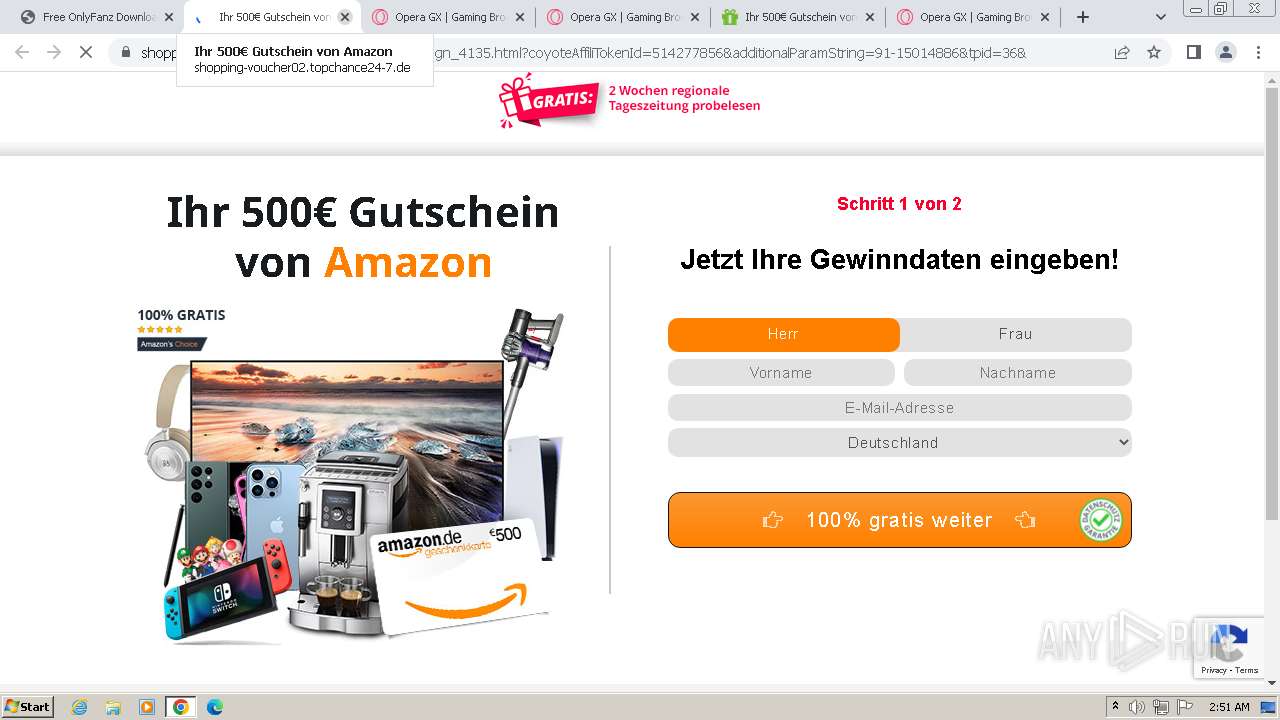
Task: Open Chrome three-dot menu
Action: [1257, 52]
